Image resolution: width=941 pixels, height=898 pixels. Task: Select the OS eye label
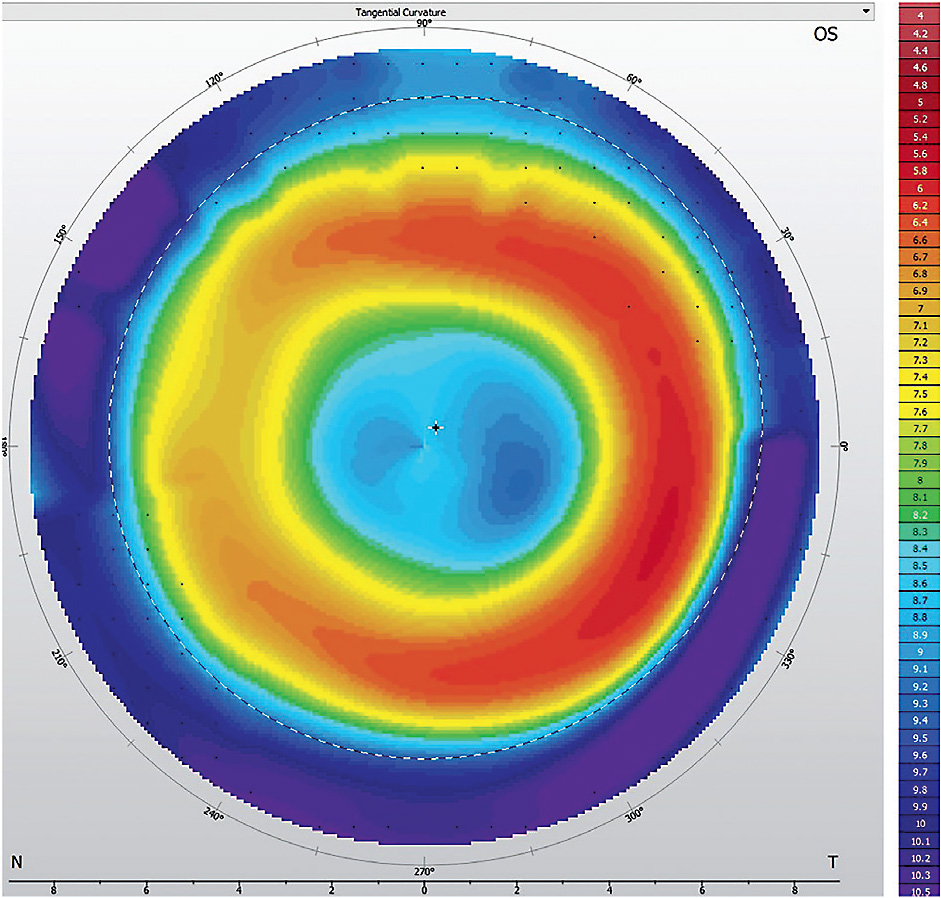[826, 33]
